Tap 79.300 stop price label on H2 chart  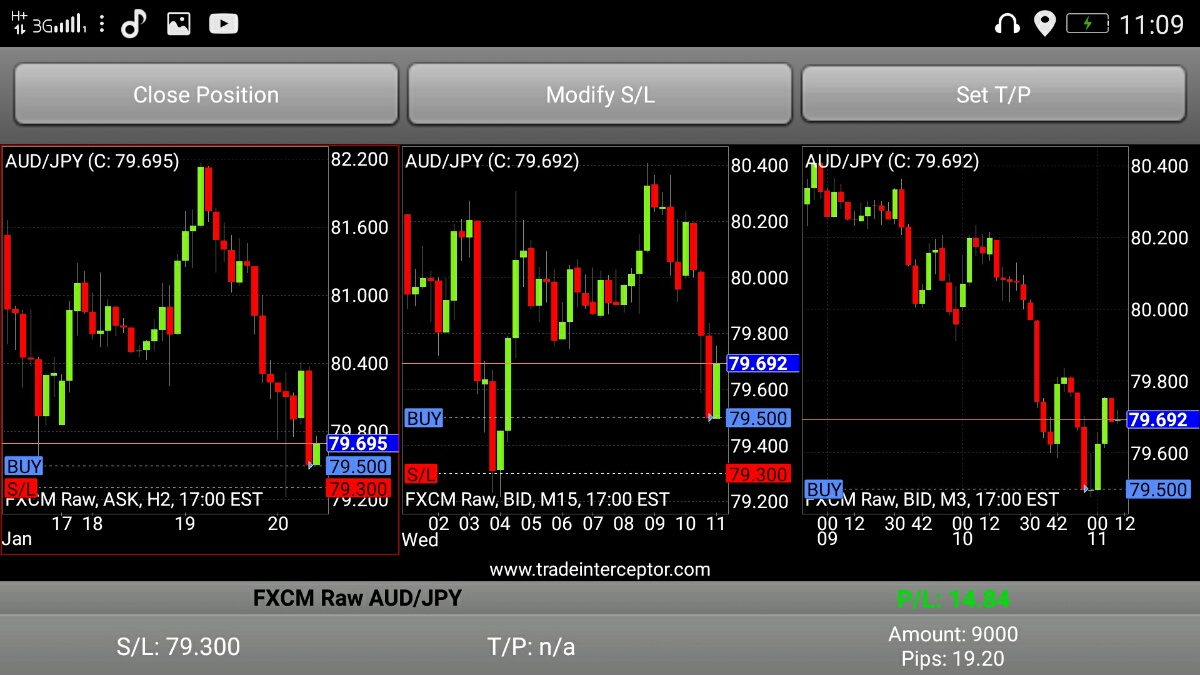coord(357,489)
